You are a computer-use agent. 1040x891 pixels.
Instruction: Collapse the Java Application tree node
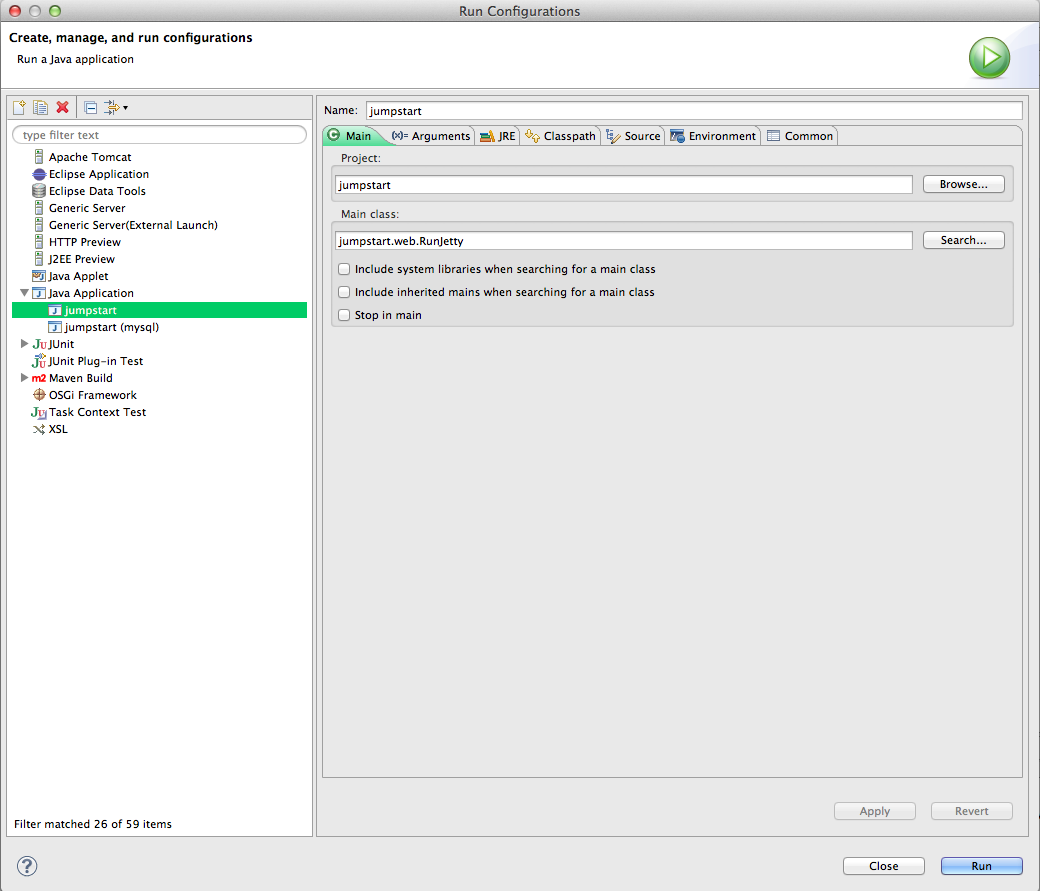tap(25, 293)
